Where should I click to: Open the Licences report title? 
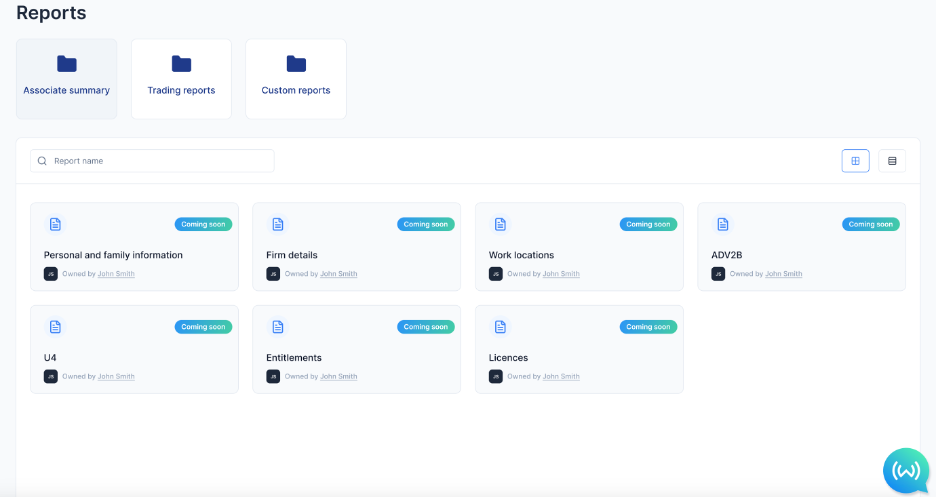pyautogui.click(x=508, y=358)
